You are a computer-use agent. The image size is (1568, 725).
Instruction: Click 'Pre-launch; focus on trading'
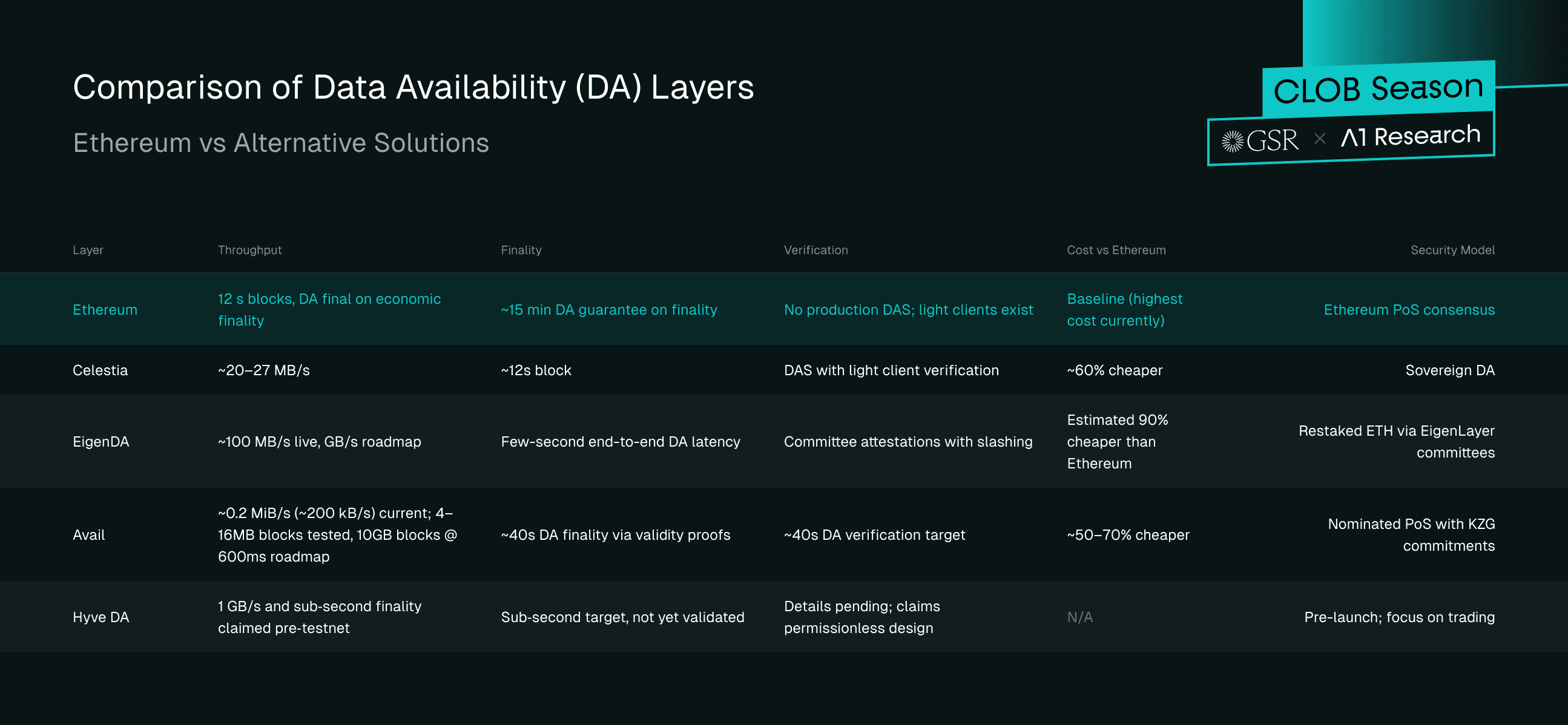(x=1398, y=617)
